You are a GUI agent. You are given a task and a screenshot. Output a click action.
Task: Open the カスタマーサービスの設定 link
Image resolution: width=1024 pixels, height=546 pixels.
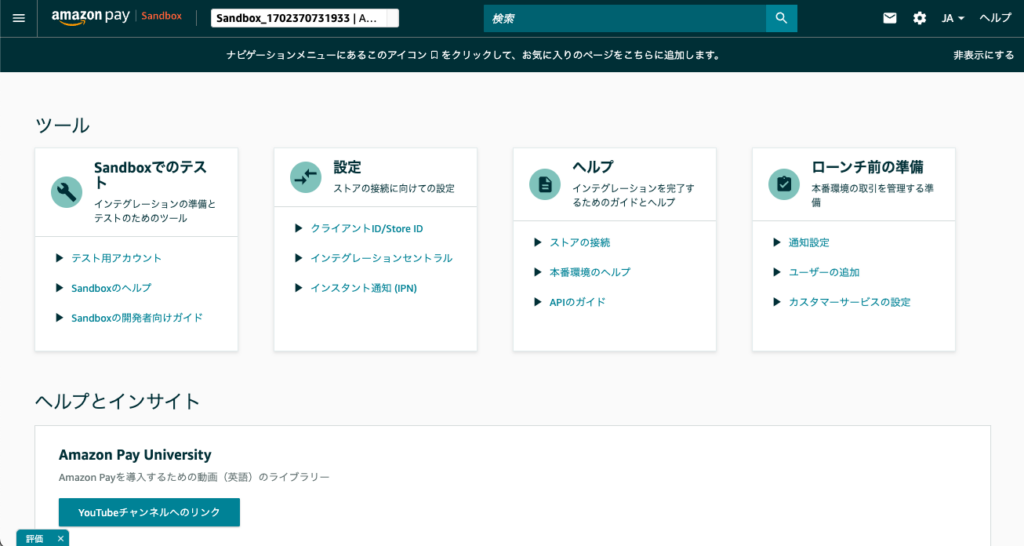pos(849,302)
